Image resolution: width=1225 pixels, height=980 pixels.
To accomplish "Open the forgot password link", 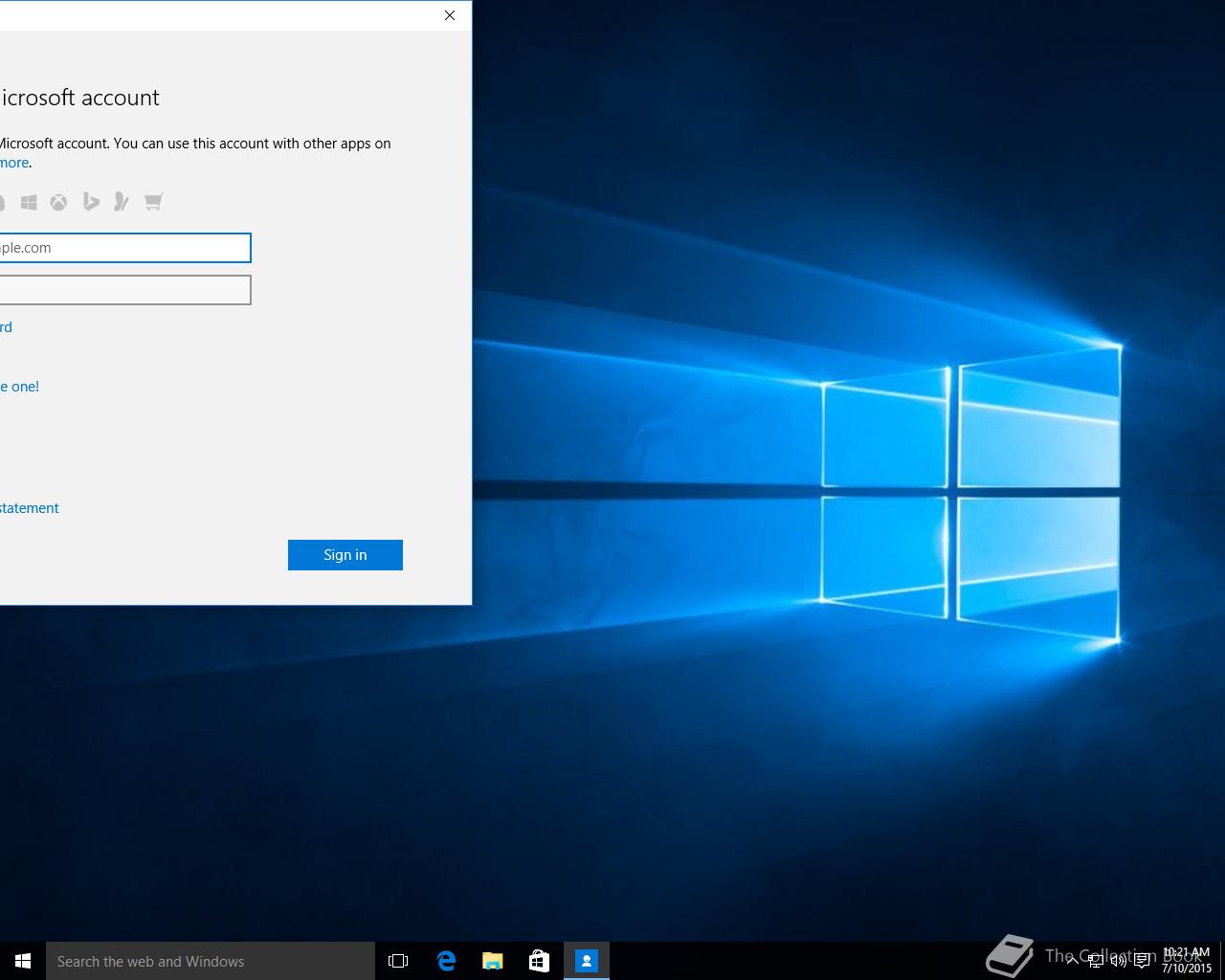I will click(x=6, y=327).
